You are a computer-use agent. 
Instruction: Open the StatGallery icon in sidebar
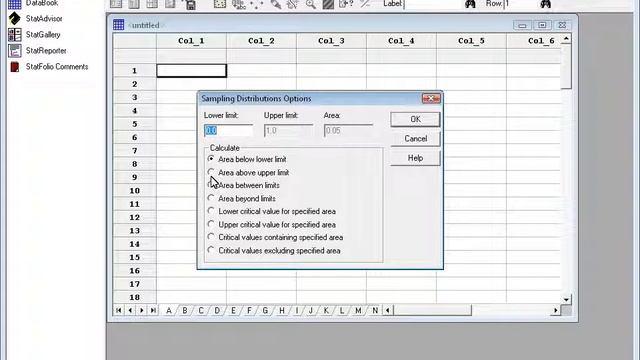[15, 35]
